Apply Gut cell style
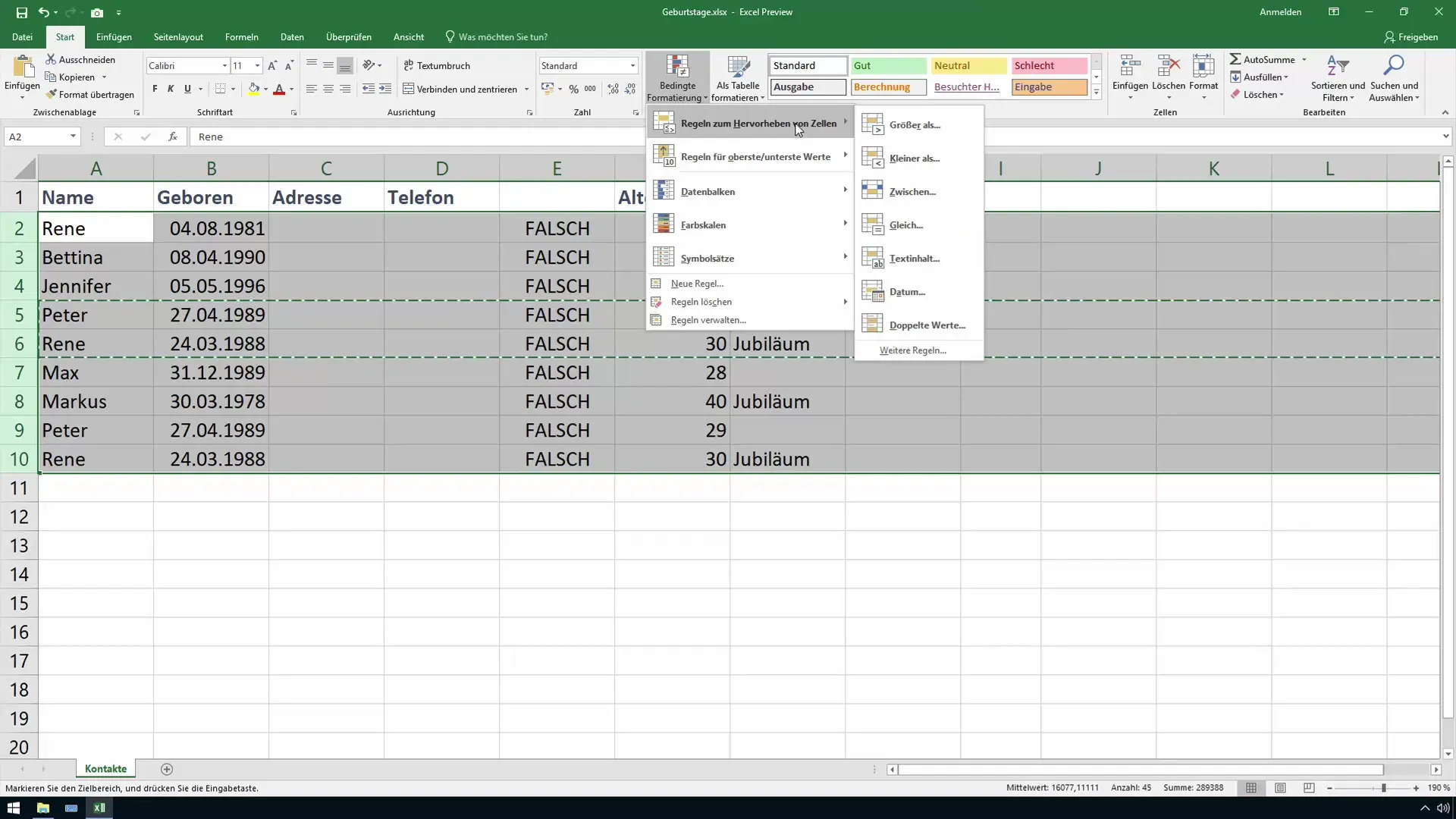Screen dimensions: 1456x819 click(888, 66)
